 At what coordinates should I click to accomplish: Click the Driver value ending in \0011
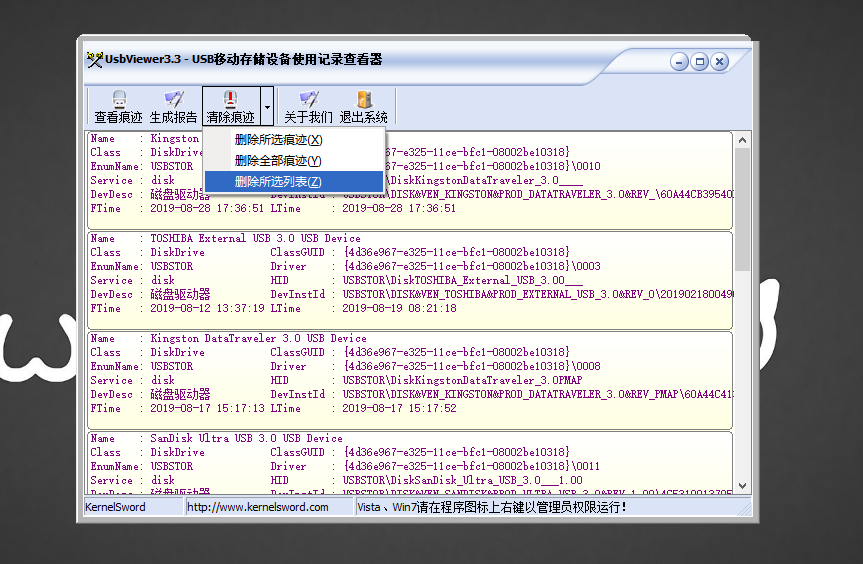click(472, 467)
